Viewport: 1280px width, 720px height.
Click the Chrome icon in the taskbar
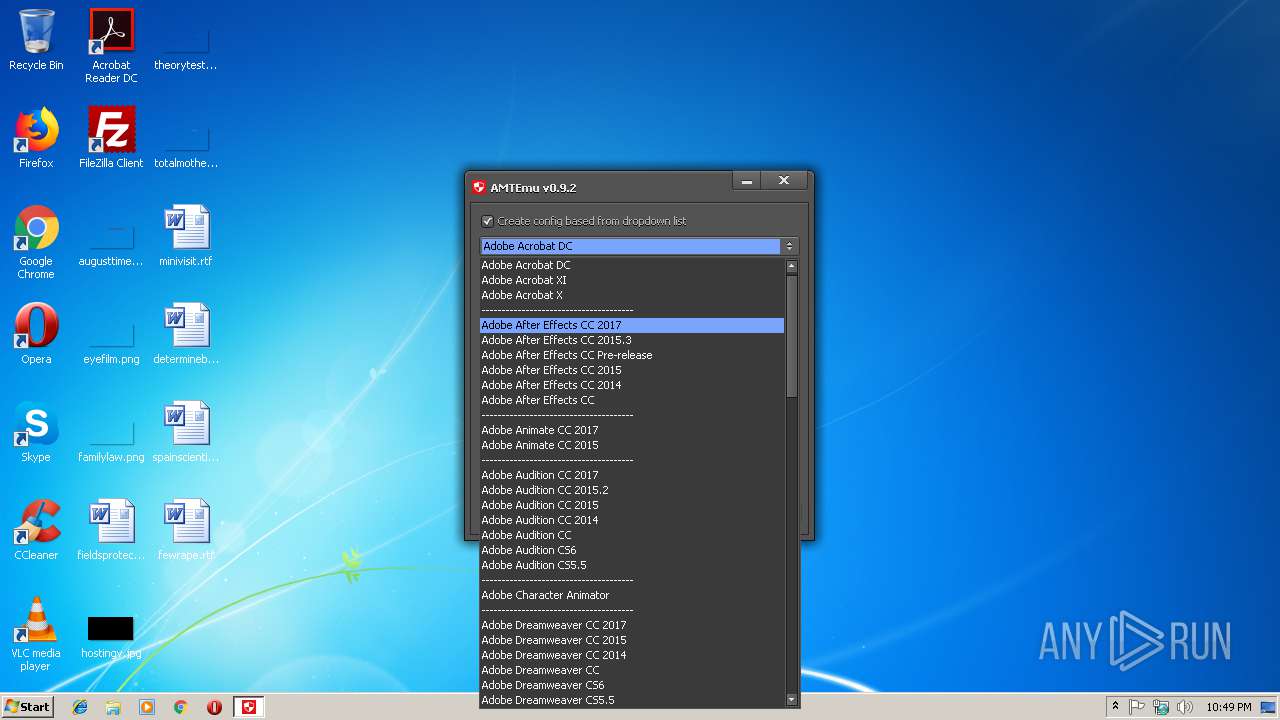click(x=180, y=707)
